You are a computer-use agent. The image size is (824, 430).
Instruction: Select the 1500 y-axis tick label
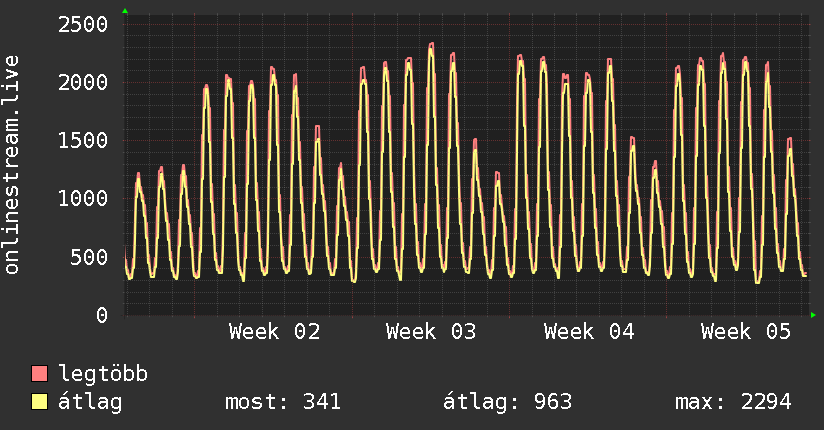click(83, 140)
